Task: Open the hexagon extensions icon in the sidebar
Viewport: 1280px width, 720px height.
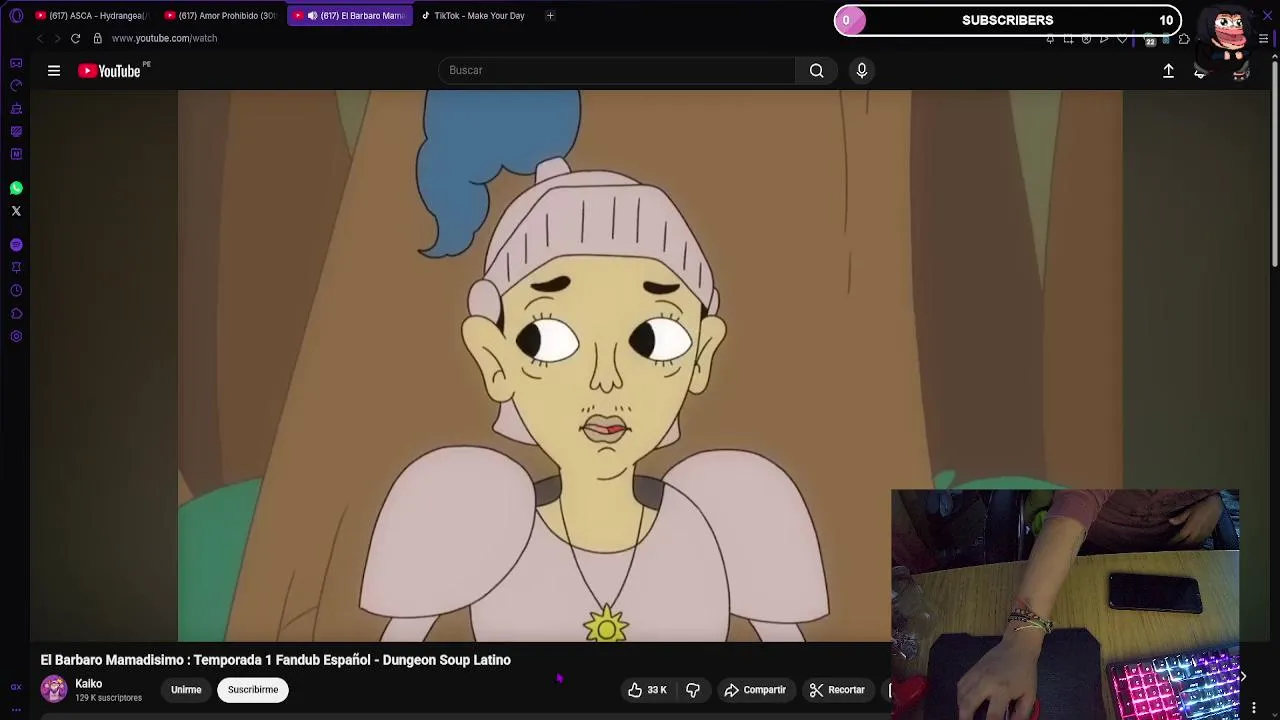Action: tap(16, 313)
